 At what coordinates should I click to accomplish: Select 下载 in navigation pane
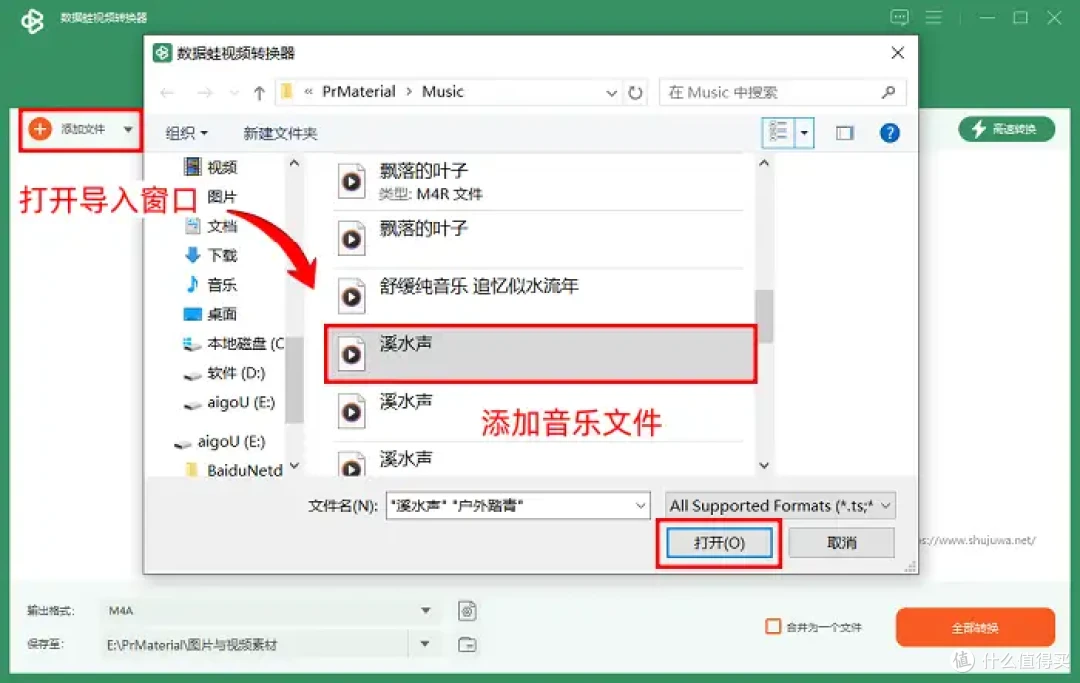click(211, 255)
